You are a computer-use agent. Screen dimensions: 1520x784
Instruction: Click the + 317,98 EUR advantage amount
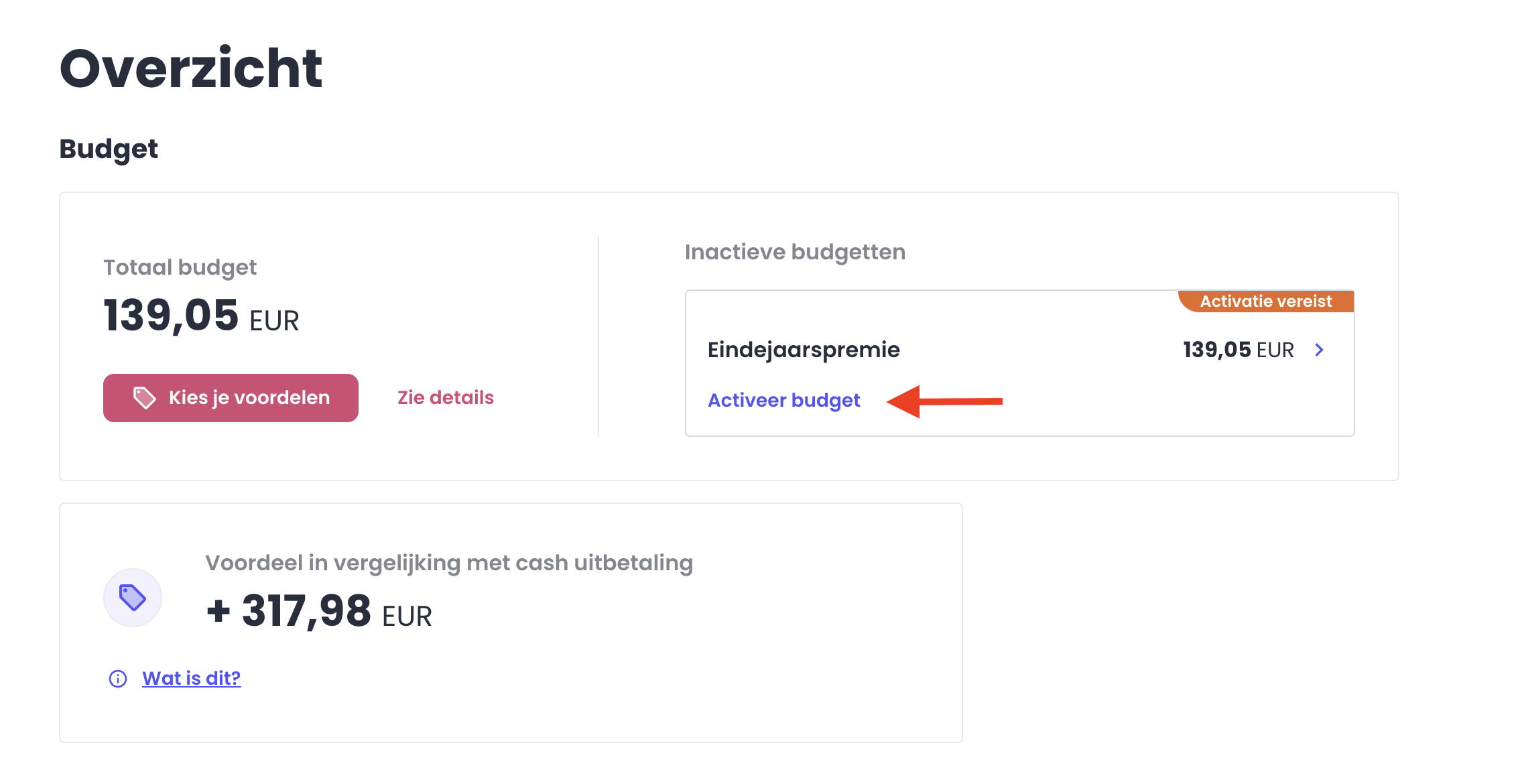(x=319, y=611)
